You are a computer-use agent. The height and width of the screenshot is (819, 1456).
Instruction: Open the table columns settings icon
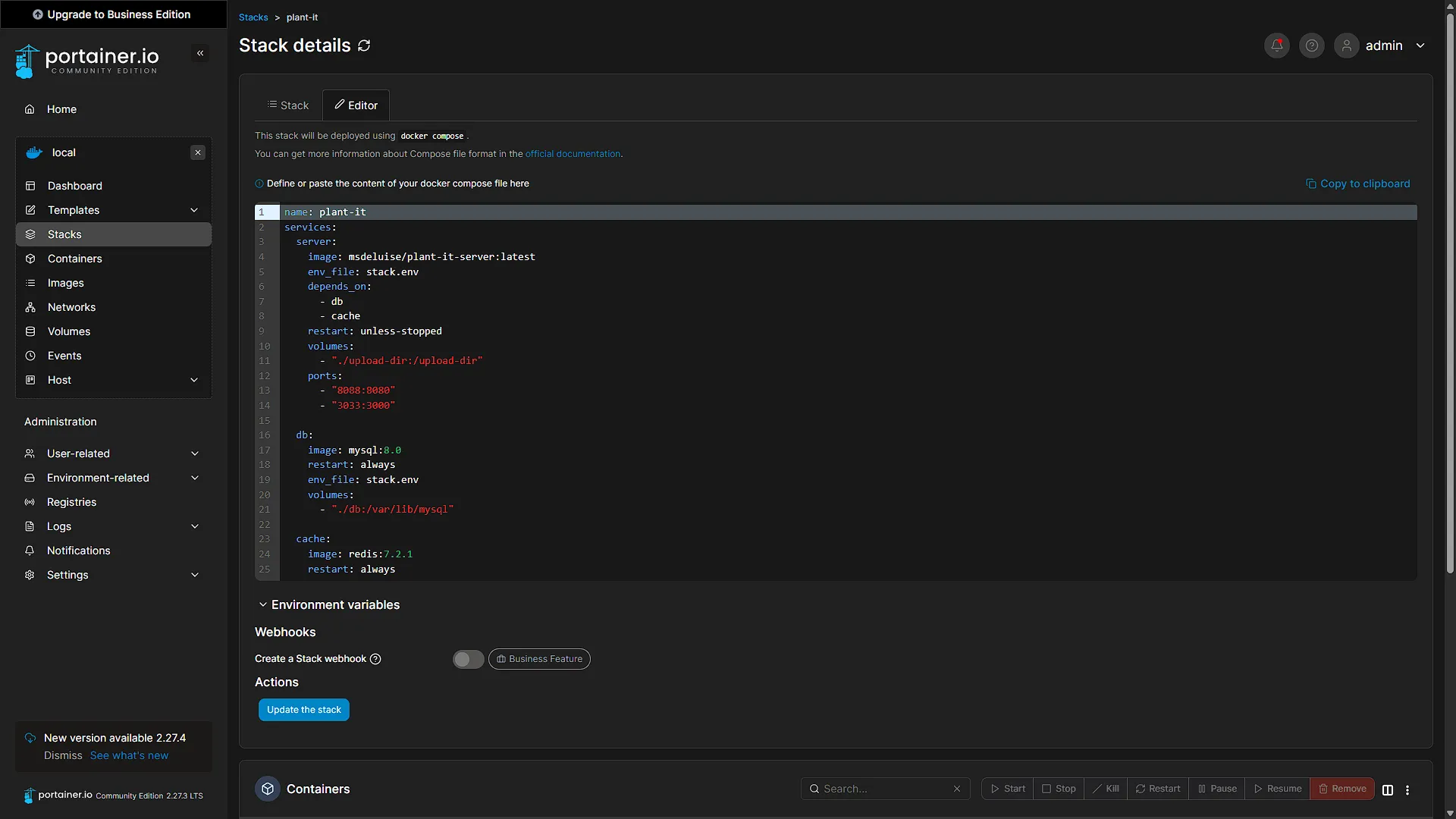tap(1388, 789)
